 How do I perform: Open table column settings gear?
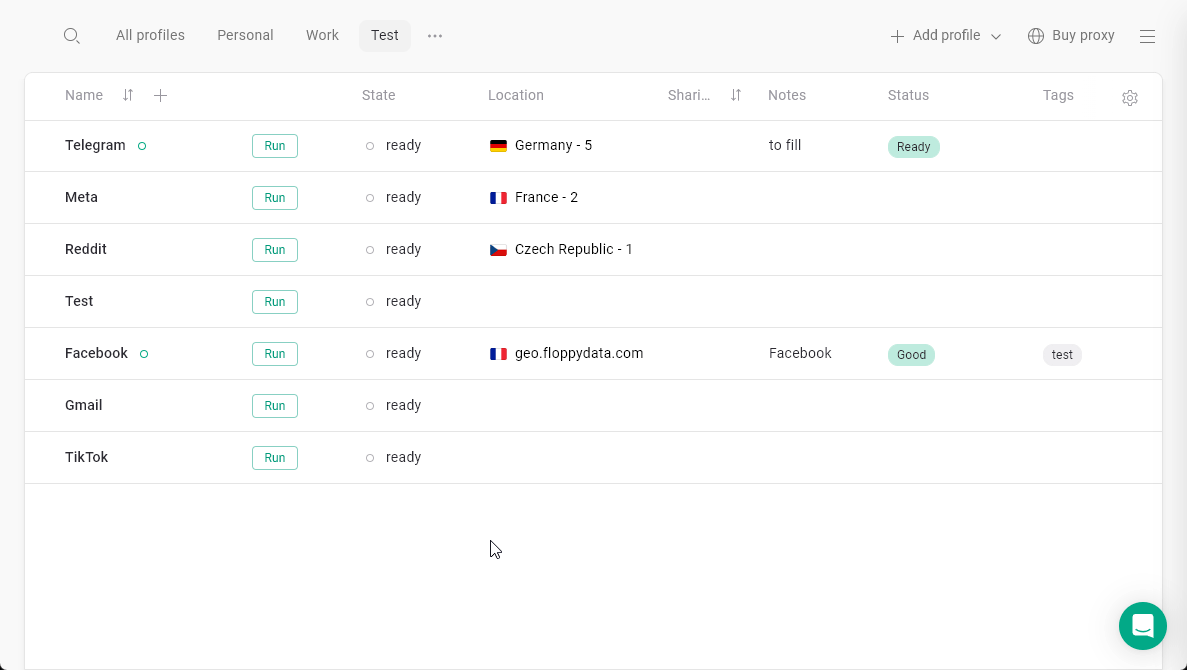point(1130,98)
